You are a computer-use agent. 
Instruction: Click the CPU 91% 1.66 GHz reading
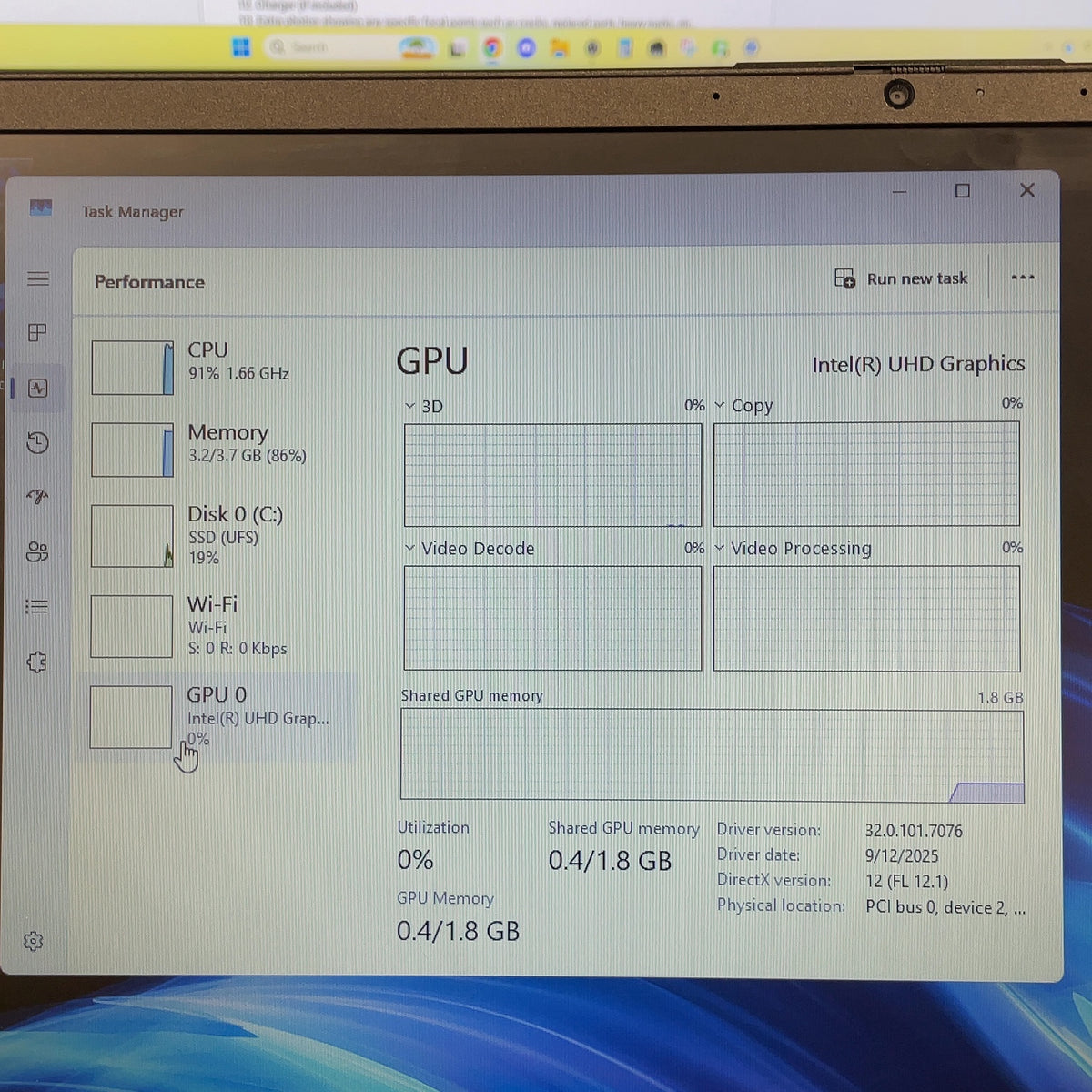238,374
